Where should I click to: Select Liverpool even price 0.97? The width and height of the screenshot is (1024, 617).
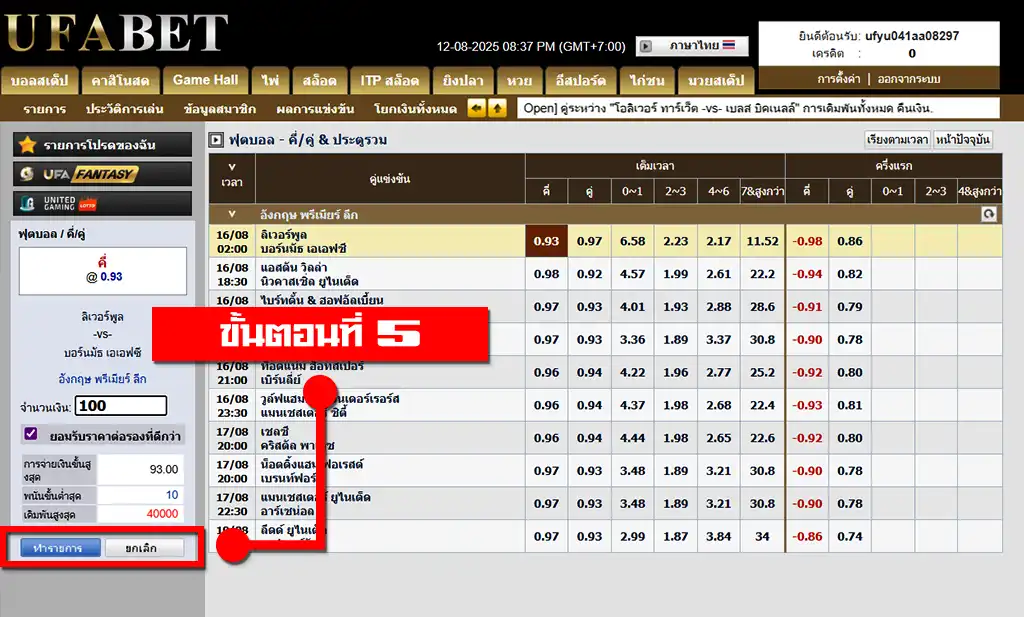pyautogui.click(x=589, y=241)
